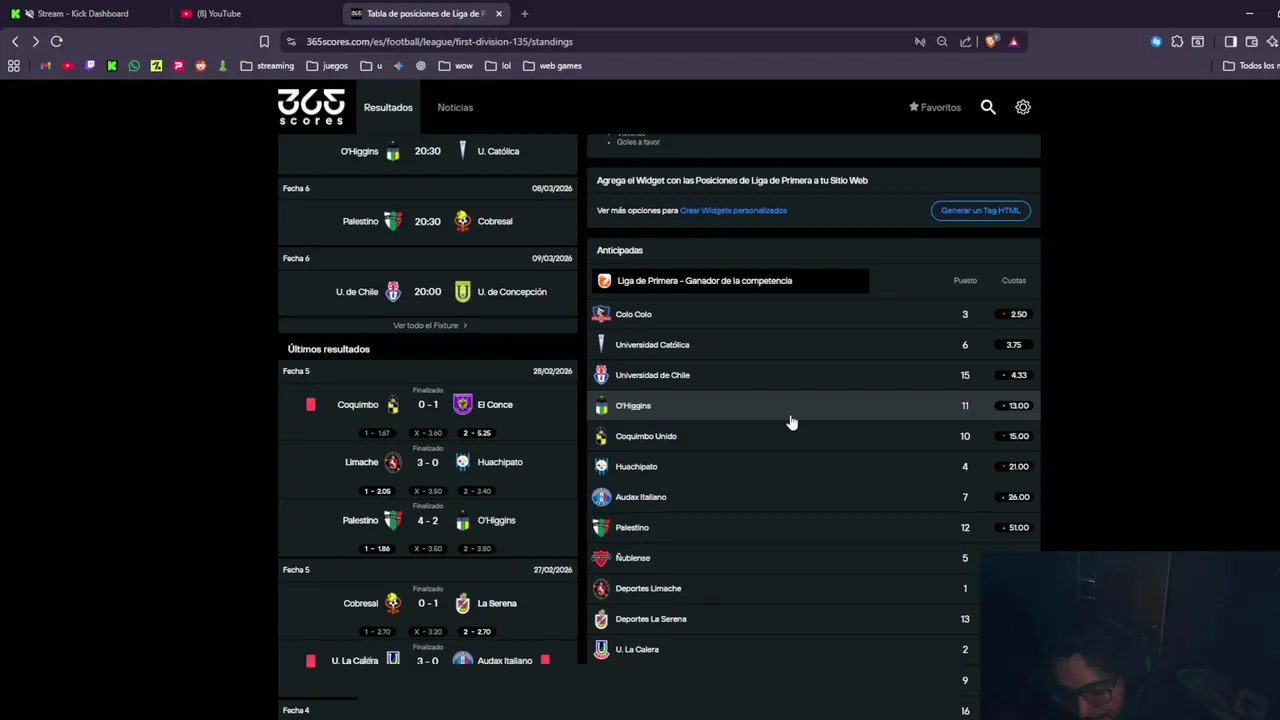This screenshot has height=720, width=1280.
Task: Switch to the (8) YouTube tab
Action: pyautogui.click(x=218, y=14)
